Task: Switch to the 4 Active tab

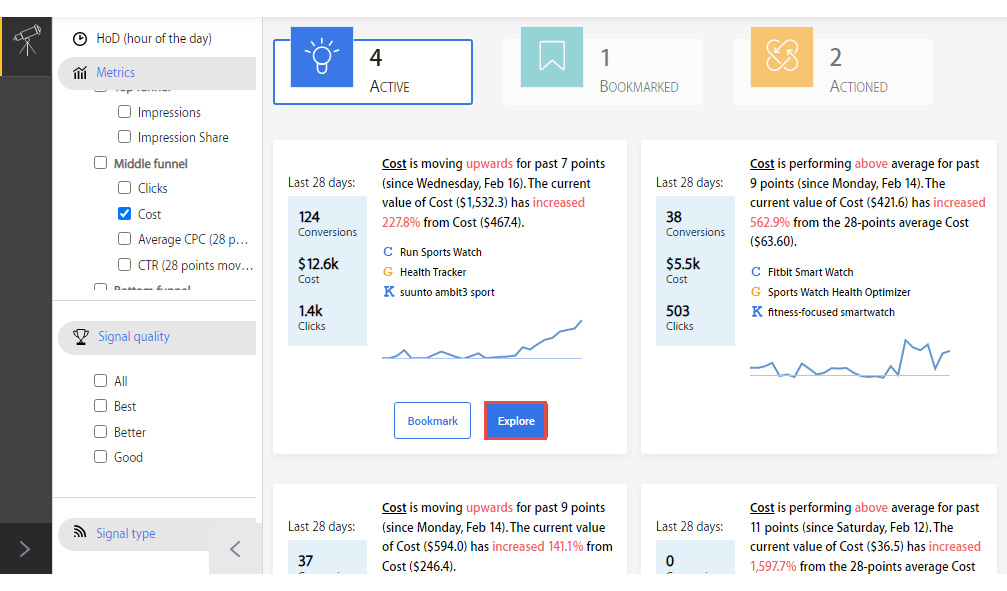Action: 373,71
